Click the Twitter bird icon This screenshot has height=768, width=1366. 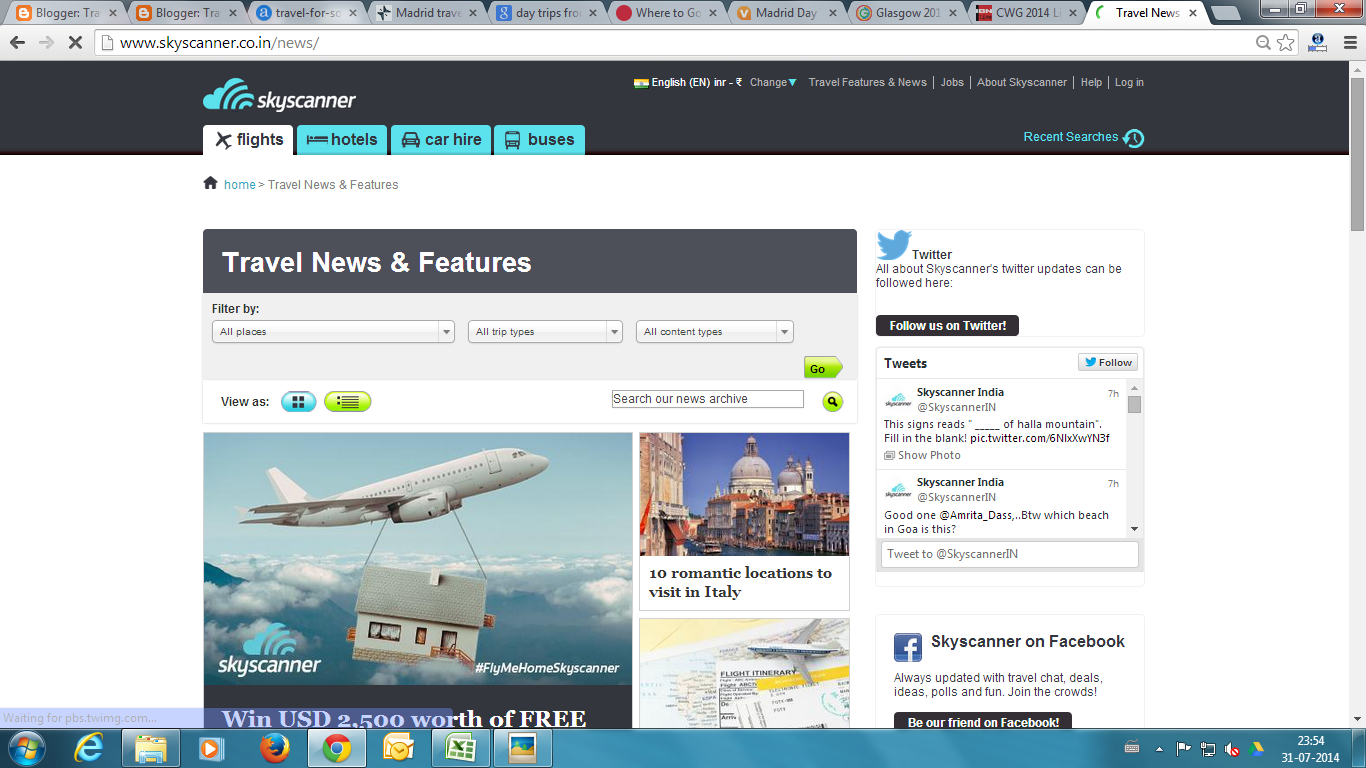pyautogui.click(x=893, y=245)
